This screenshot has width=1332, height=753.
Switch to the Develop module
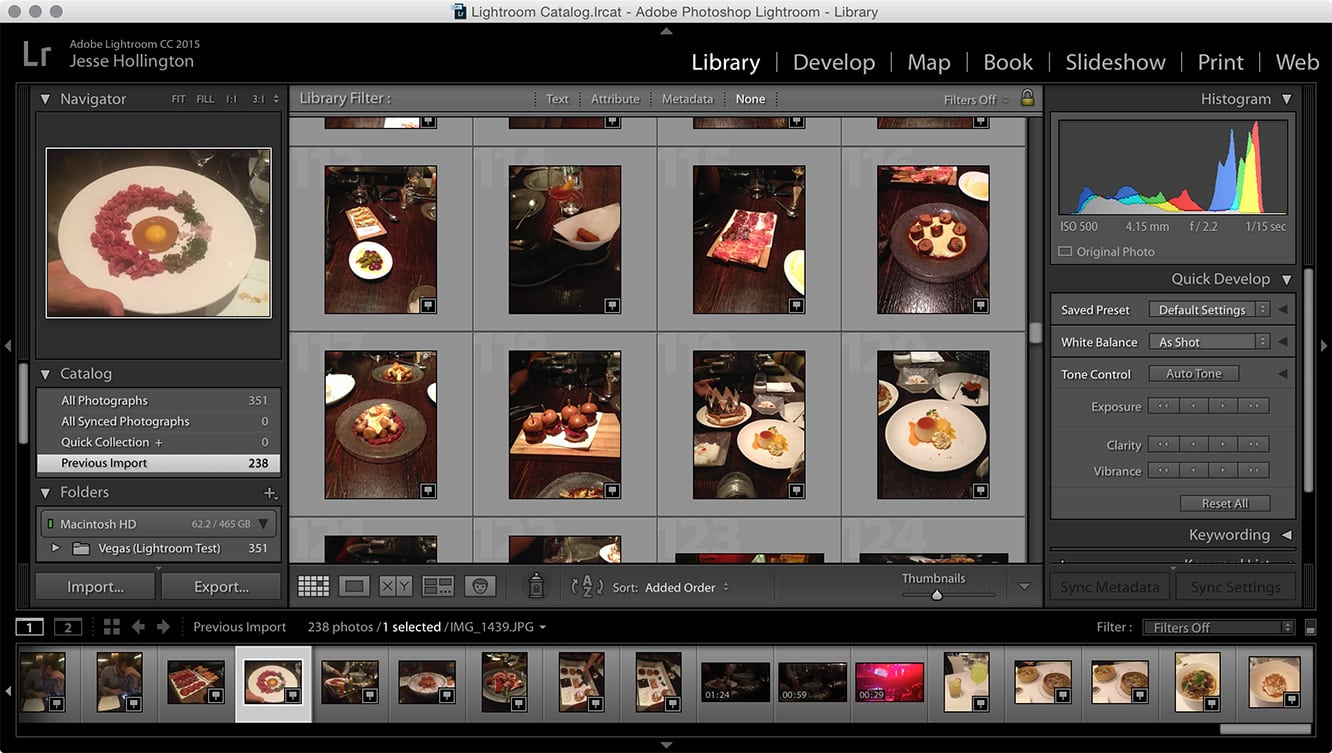click(x=833, y=62)
